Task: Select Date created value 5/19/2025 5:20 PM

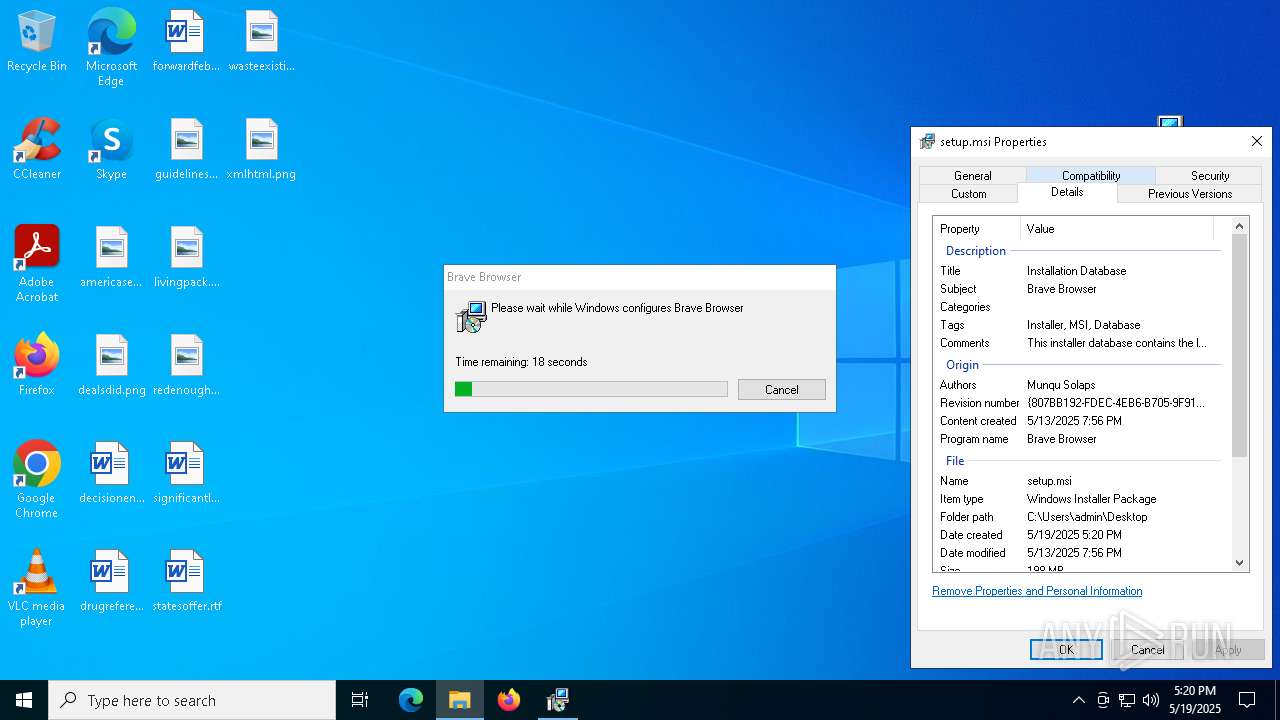Action: pyautogui.click(x=1074, y=535)
